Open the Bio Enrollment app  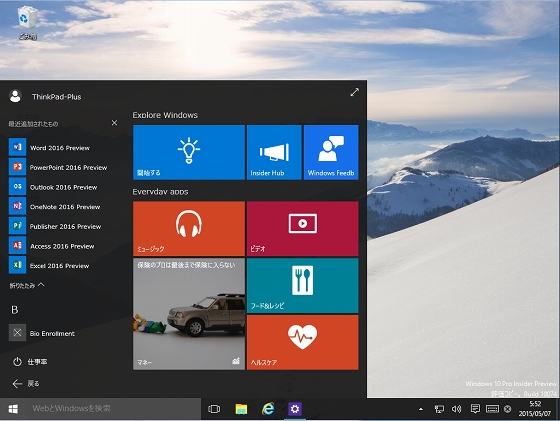[42, 333]
